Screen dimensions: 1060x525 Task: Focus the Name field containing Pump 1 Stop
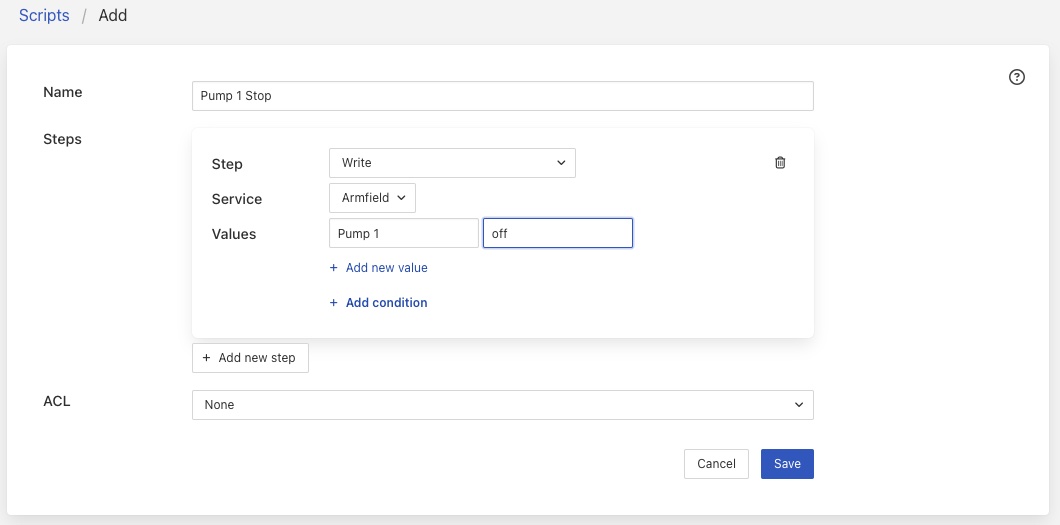(502, 96)
